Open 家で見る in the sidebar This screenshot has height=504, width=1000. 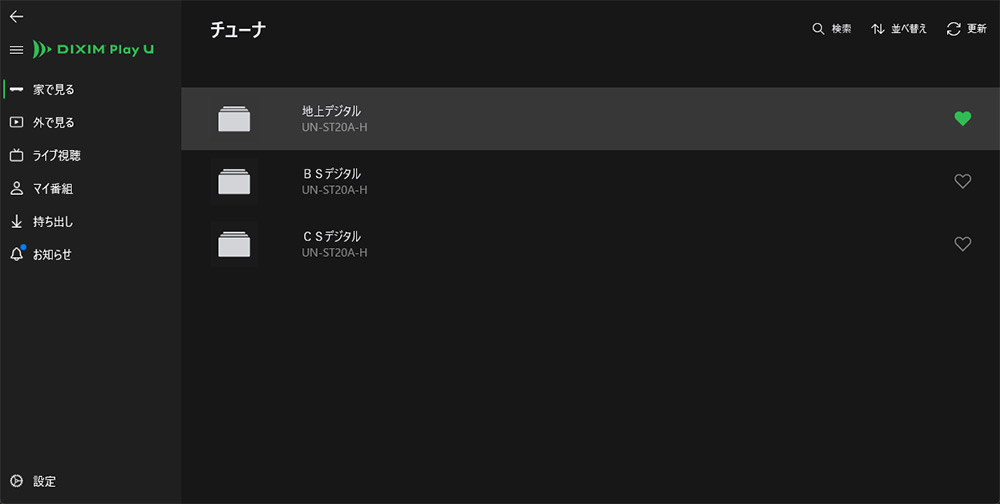point(54,89)
